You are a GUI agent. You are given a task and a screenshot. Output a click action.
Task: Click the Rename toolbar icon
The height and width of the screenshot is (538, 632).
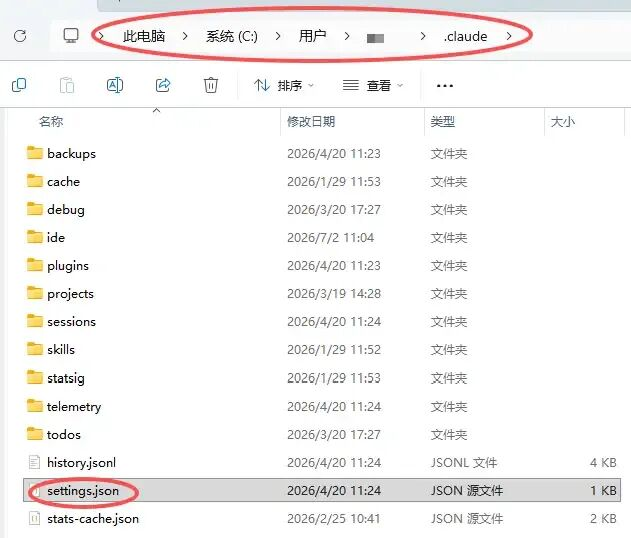click(x=115, y=85)
